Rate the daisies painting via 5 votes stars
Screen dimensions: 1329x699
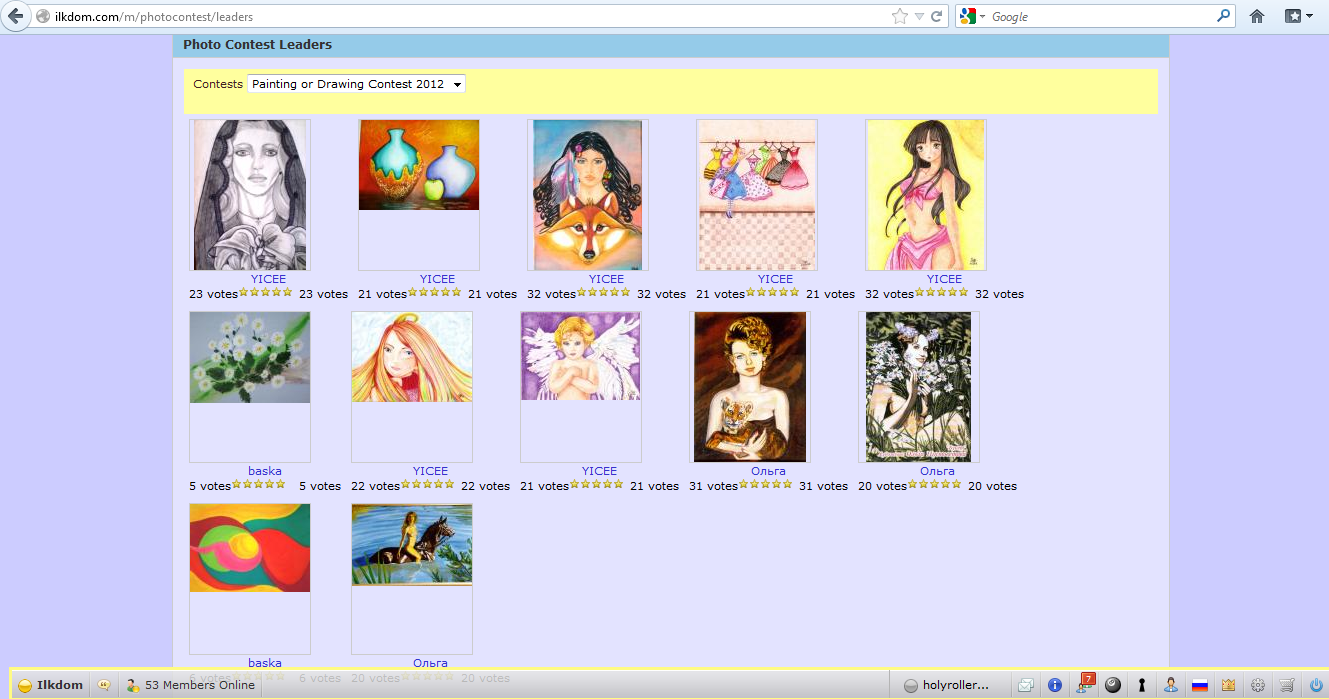[259, 484]
